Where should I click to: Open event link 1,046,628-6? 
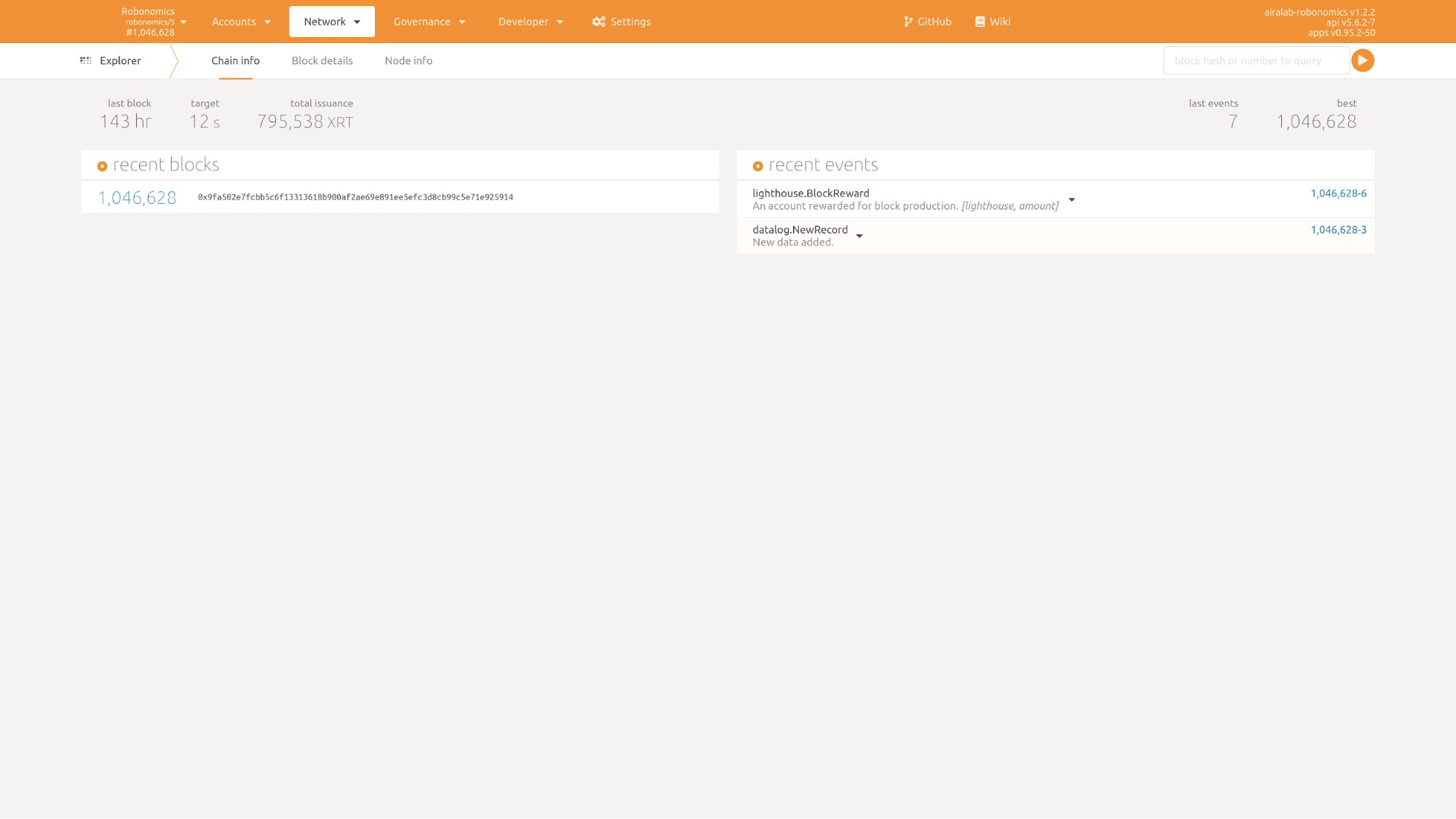(x=1338, y=194)
